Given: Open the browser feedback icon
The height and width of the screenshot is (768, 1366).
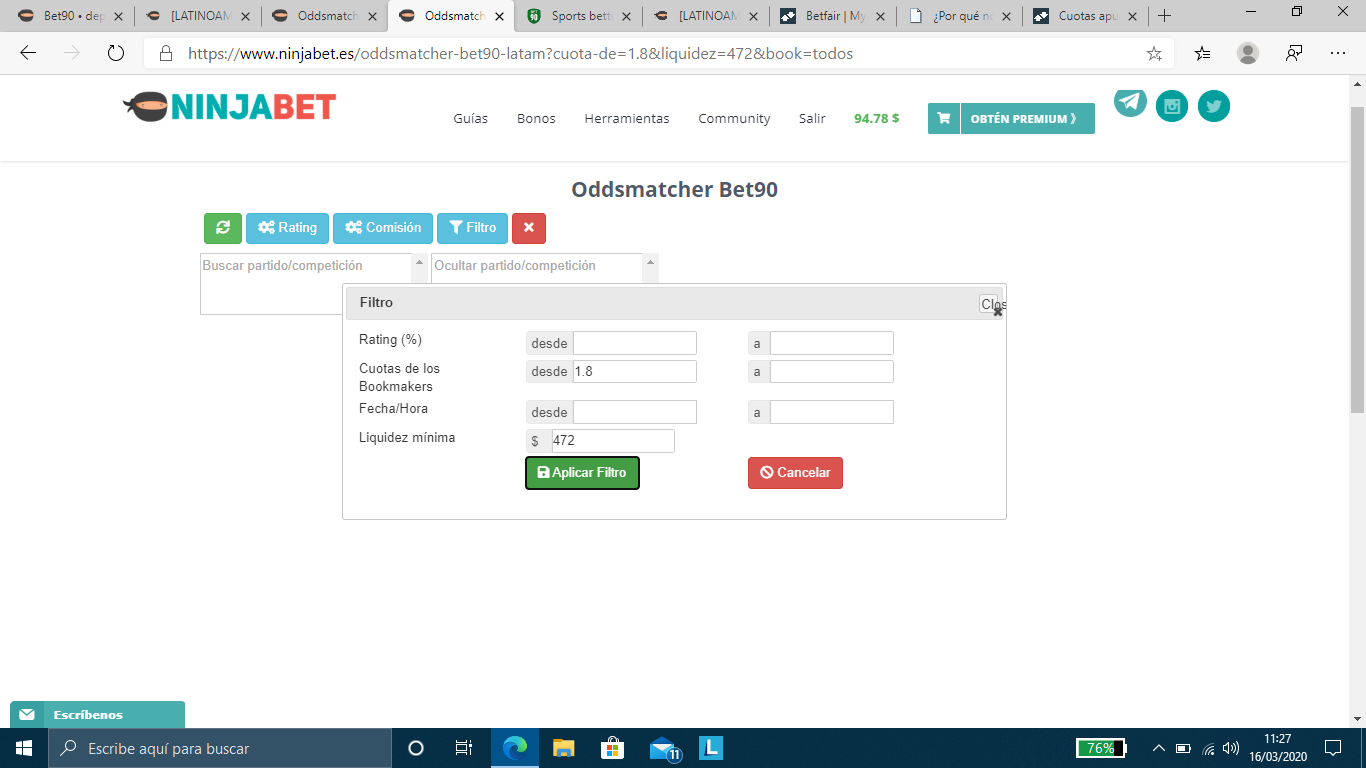Looking at the screenshot, I should 1294,54.
